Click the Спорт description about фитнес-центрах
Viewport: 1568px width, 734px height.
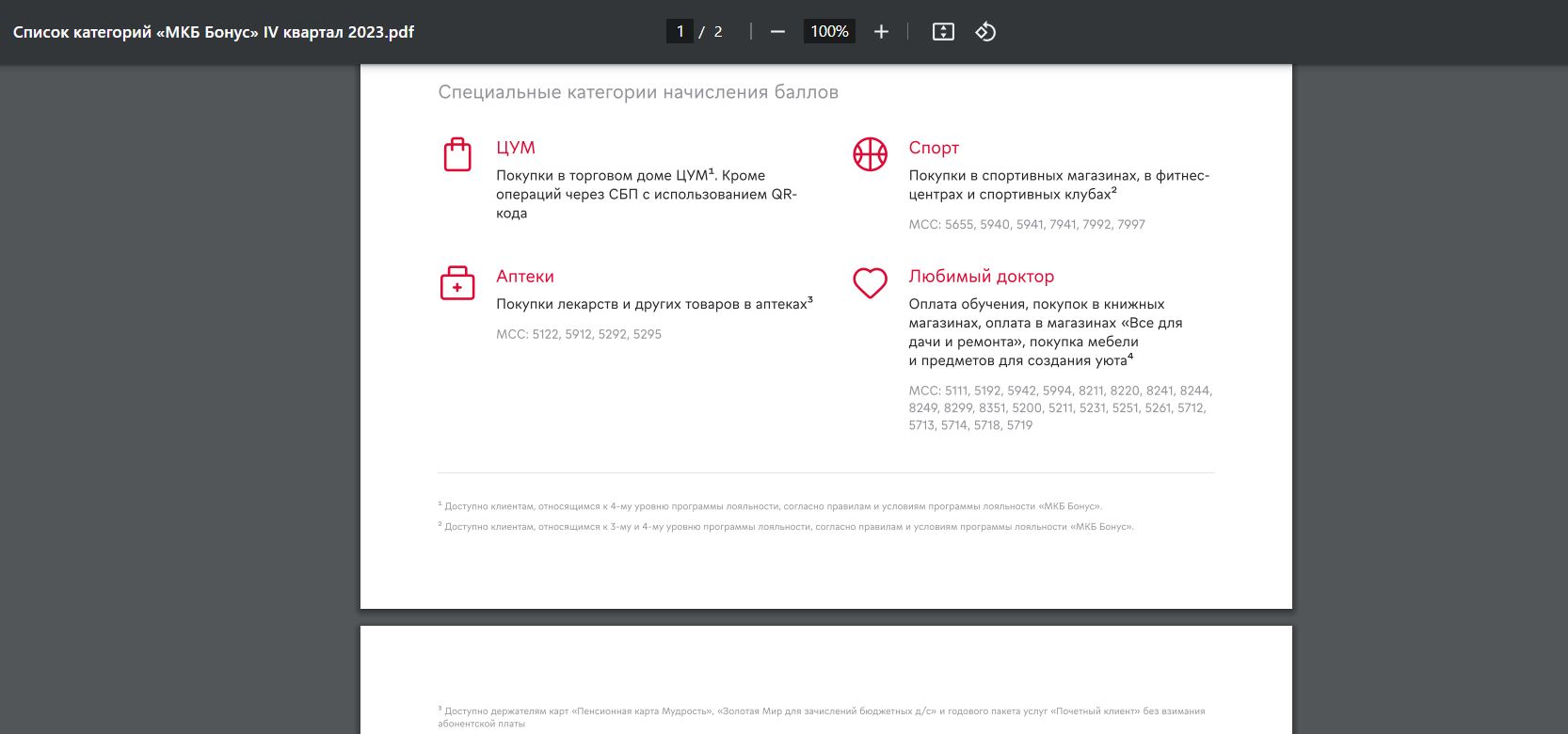[1059, 184]
